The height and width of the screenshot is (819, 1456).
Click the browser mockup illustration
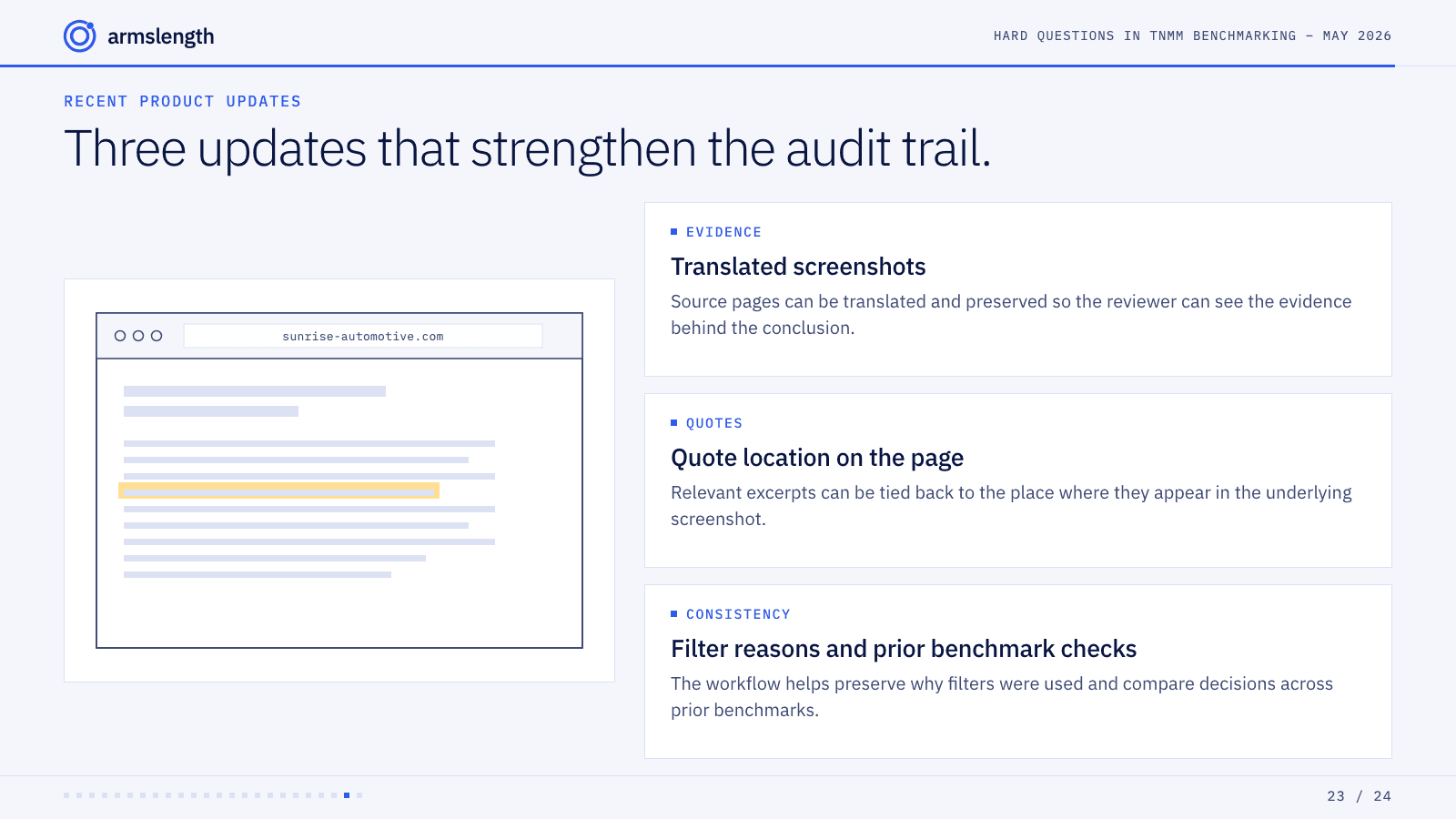339,480
